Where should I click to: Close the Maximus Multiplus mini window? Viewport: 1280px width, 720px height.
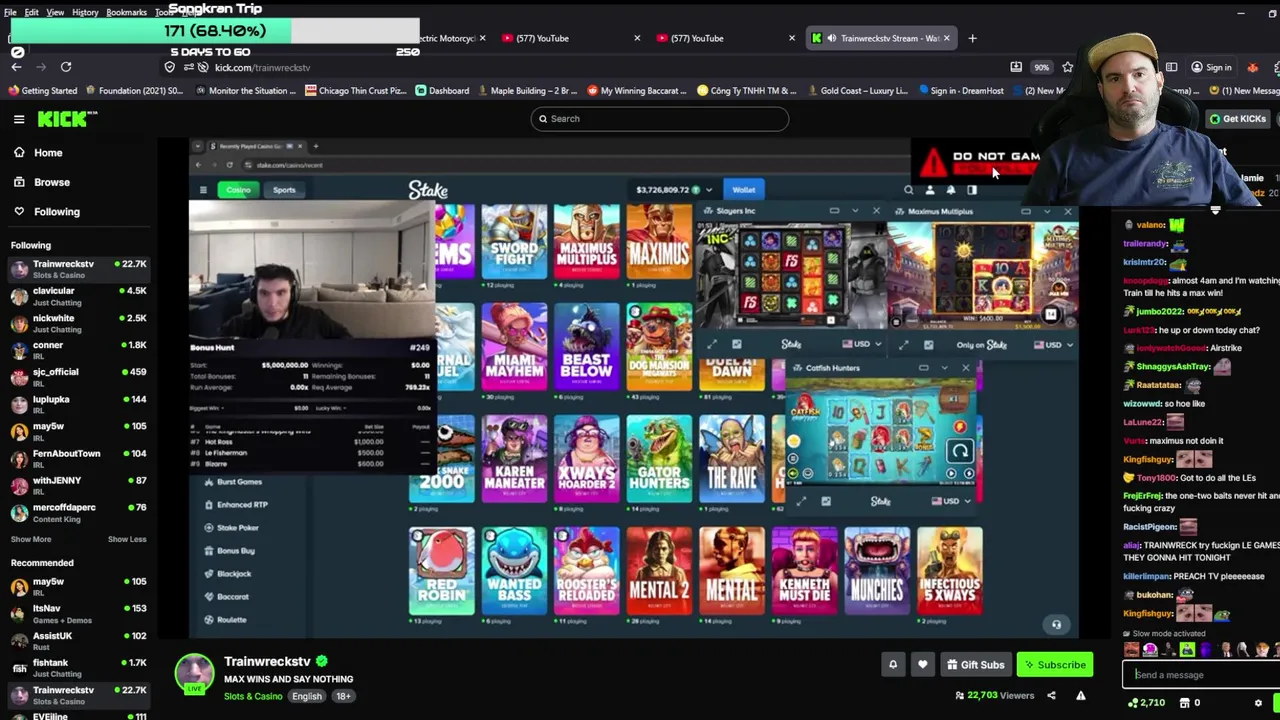coord(1067,211)
